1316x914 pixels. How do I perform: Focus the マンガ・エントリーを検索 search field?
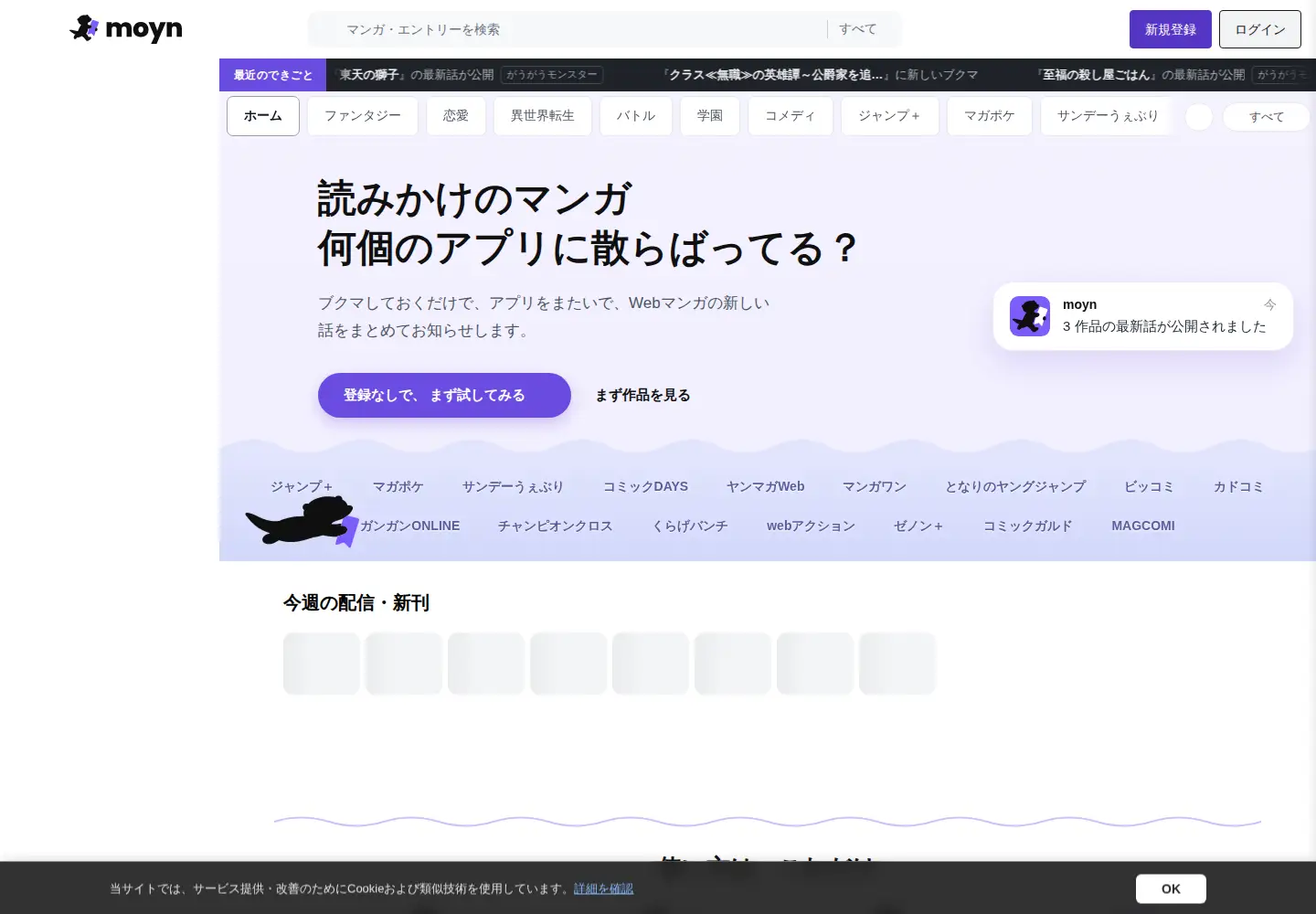point(567,29)
